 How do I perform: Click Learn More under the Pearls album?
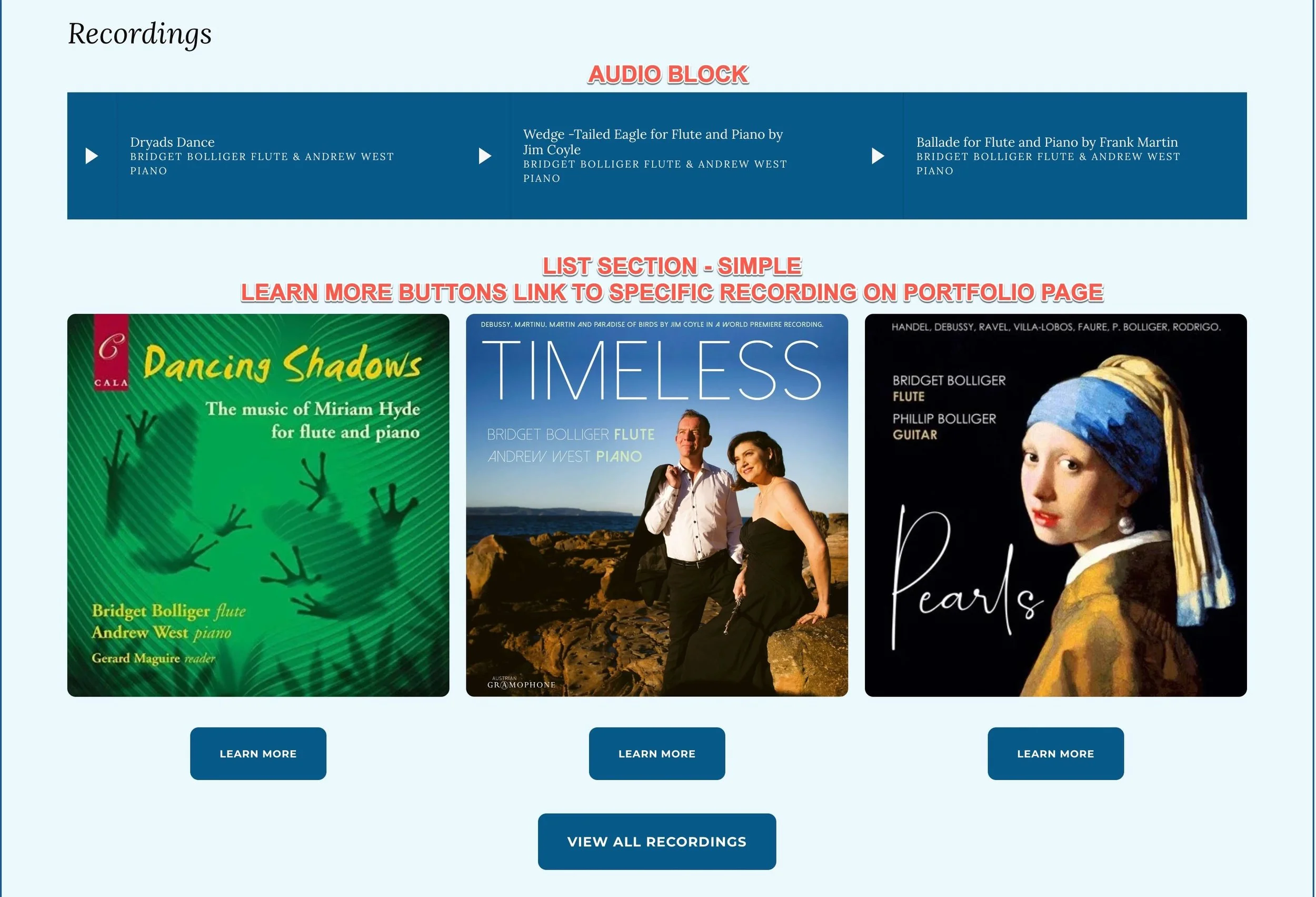tap(1055, 754)
